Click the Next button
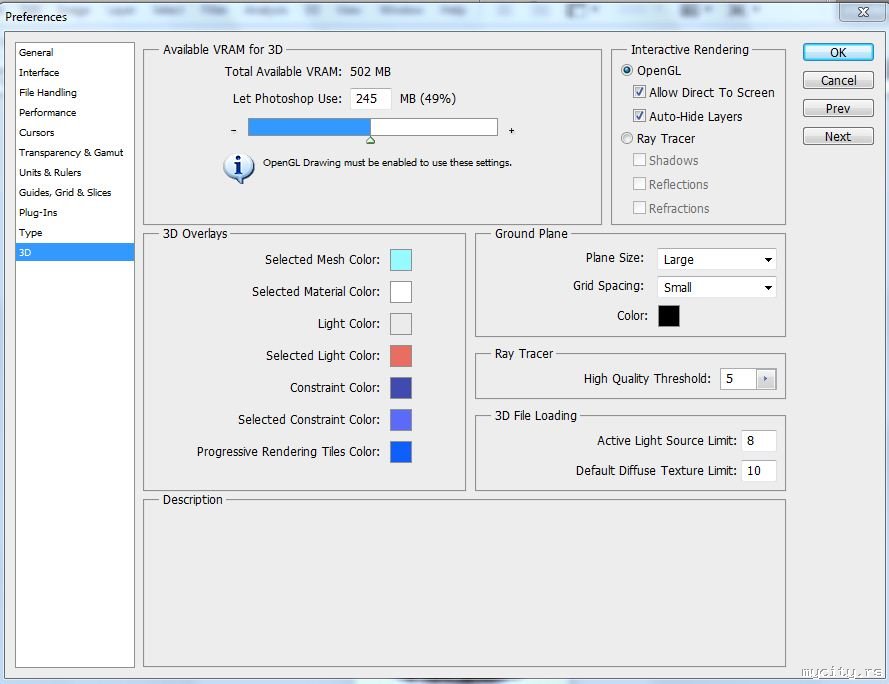Viewport: 889px width, 684px height. 838,136
